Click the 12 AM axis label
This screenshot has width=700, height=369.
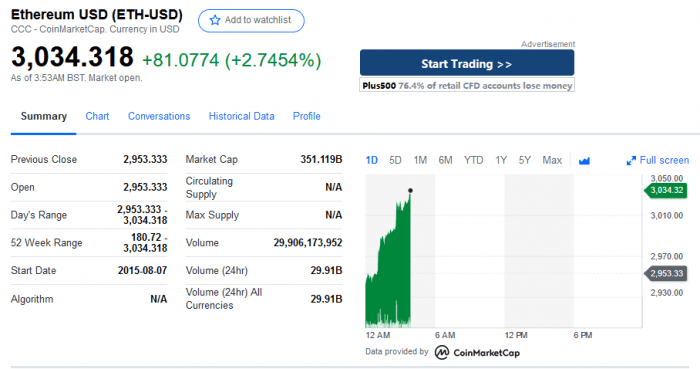378,335
